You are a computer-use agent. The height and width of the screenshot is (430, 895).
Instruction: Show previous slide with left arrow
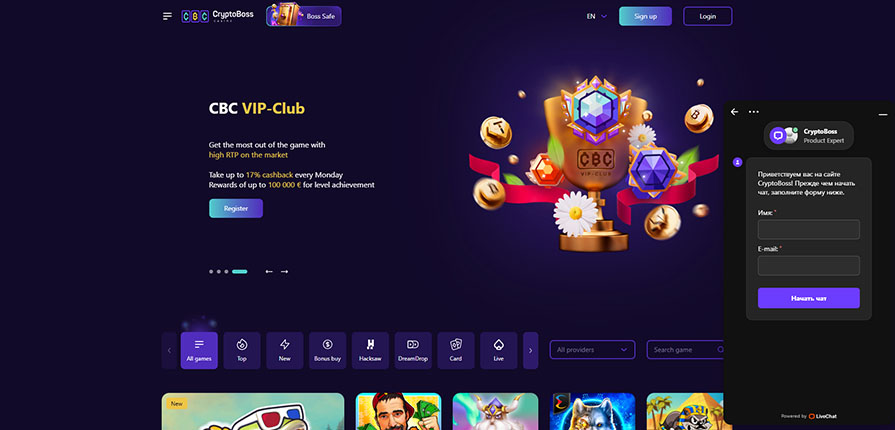(269, 272)
